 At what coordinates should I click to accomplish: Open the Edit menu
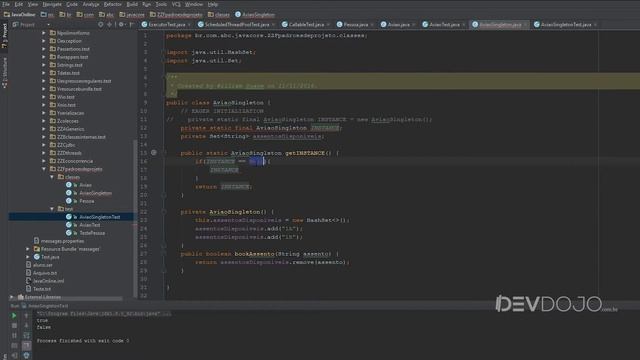click(19, 4)
